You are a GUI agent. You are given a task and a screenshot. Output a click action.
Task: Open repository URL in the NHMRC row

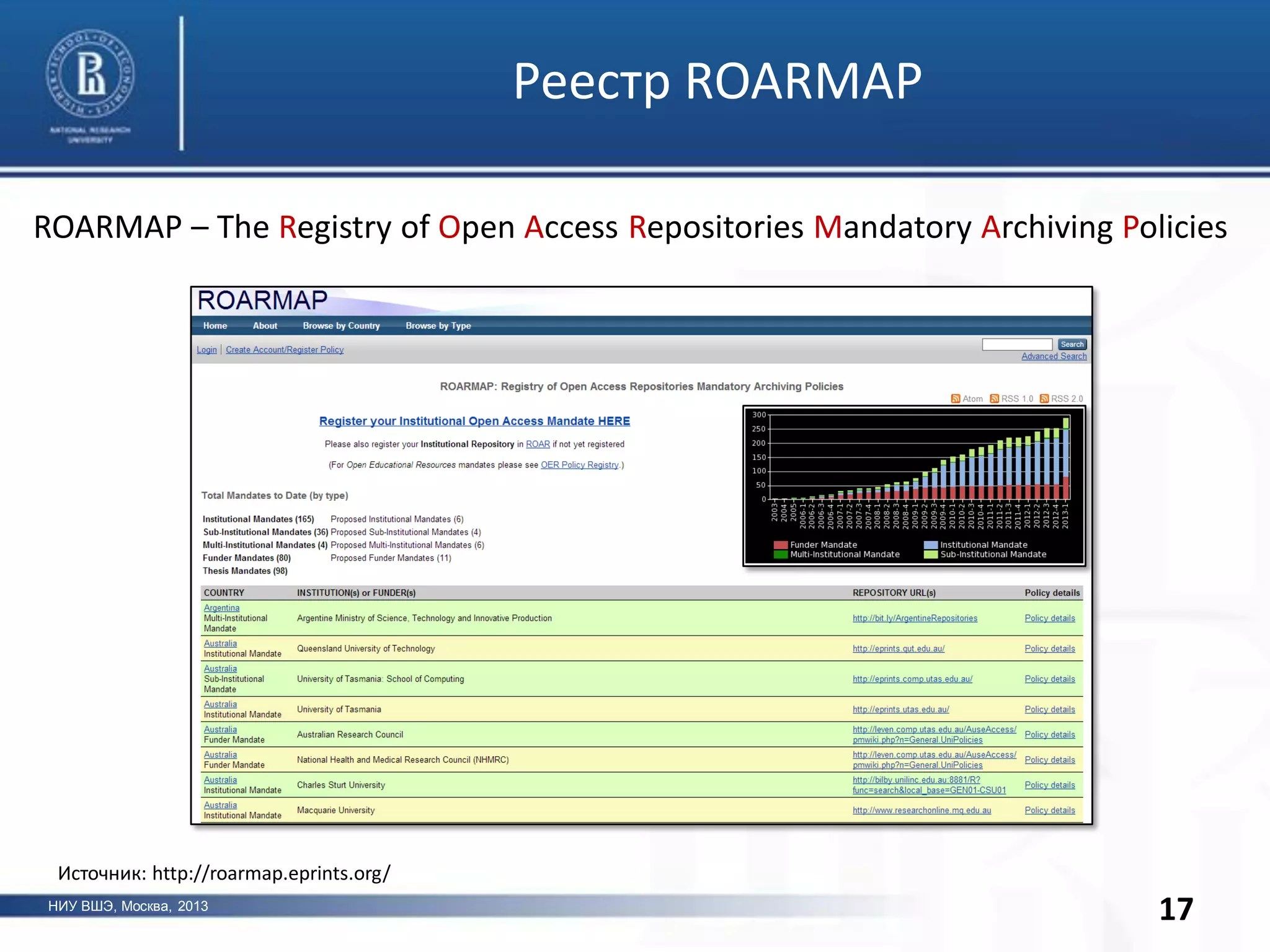(x=935, y=760)
